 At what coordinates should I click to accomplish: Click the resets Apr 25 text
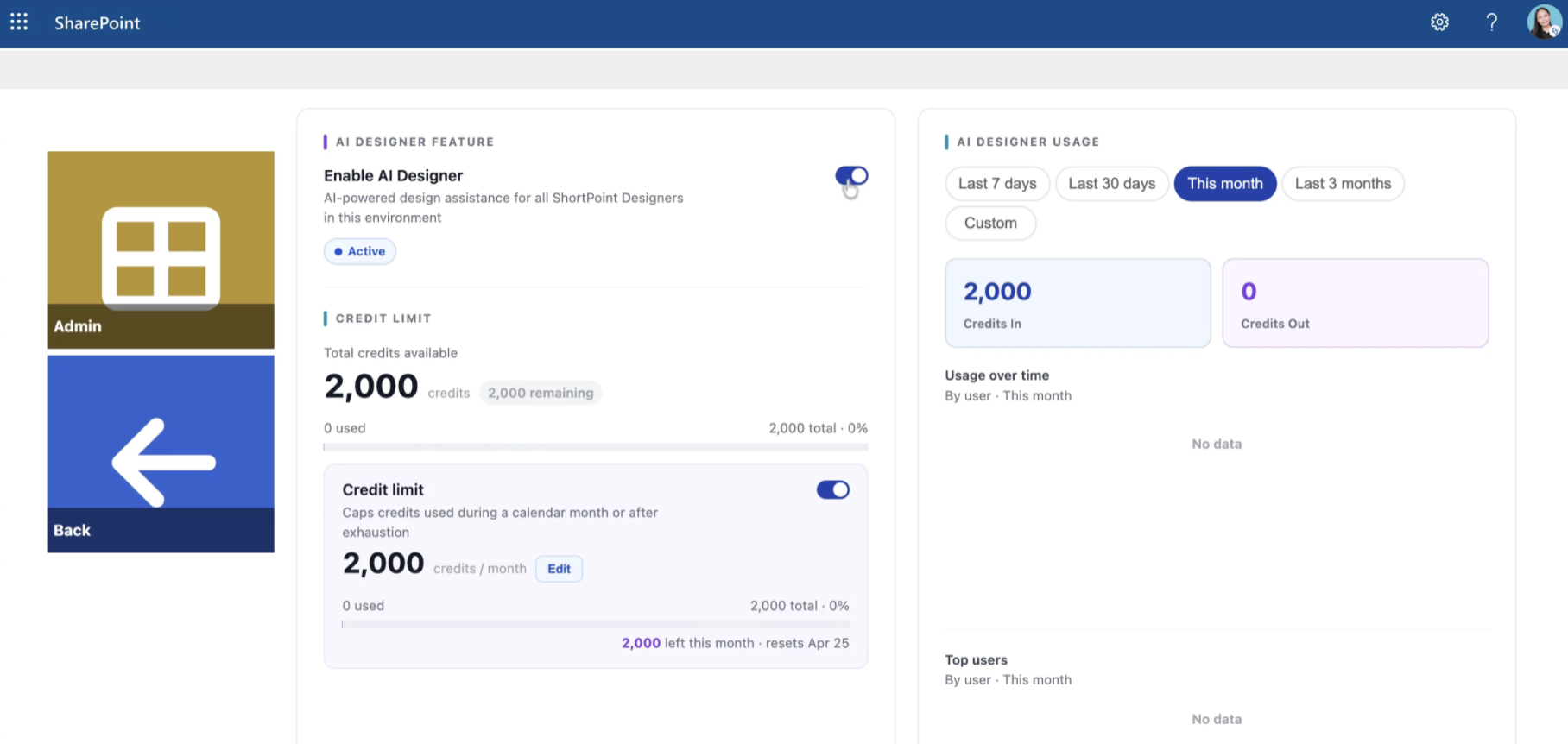point(807,644)
